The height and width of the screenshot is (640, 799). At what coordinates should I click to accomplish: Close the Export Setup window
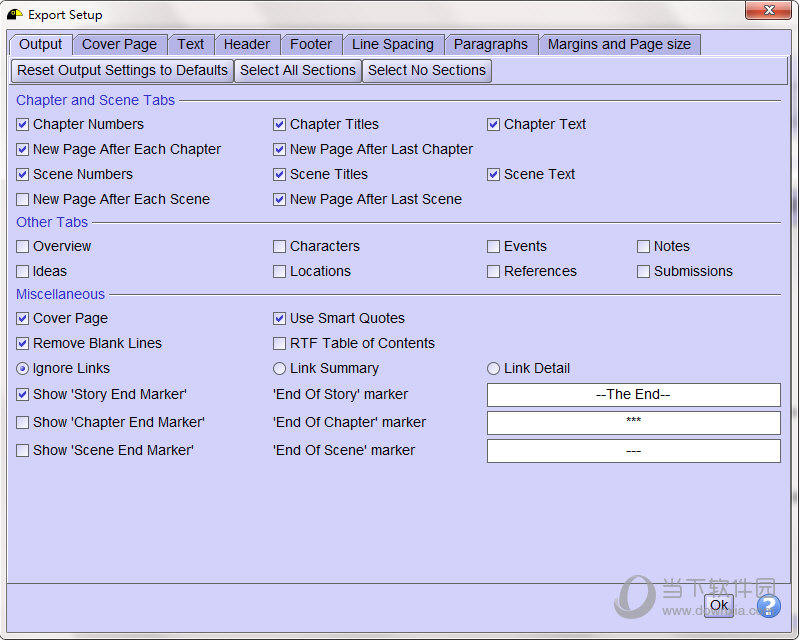(x=769, y=10)
